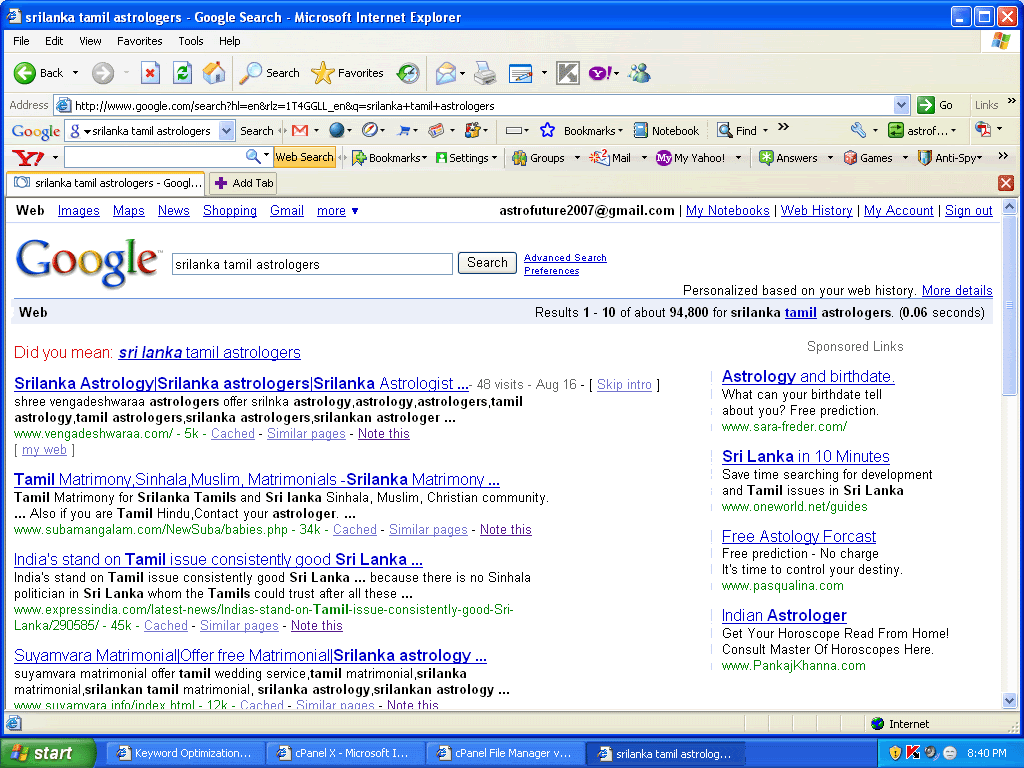This screenshot has width=1024, height=768.
Task: Expand My Yahoo! dropdown arrow
Action: click(x=739, y=157)
